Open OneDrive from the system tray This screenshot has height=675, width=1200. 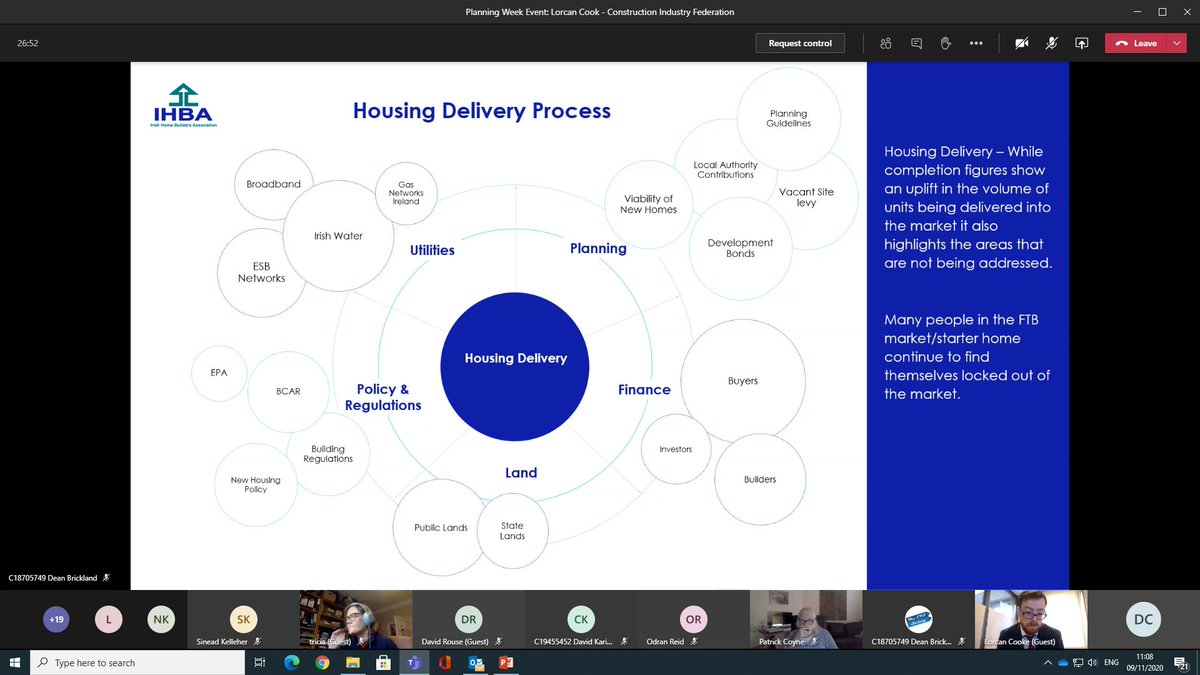(1063, 662)
